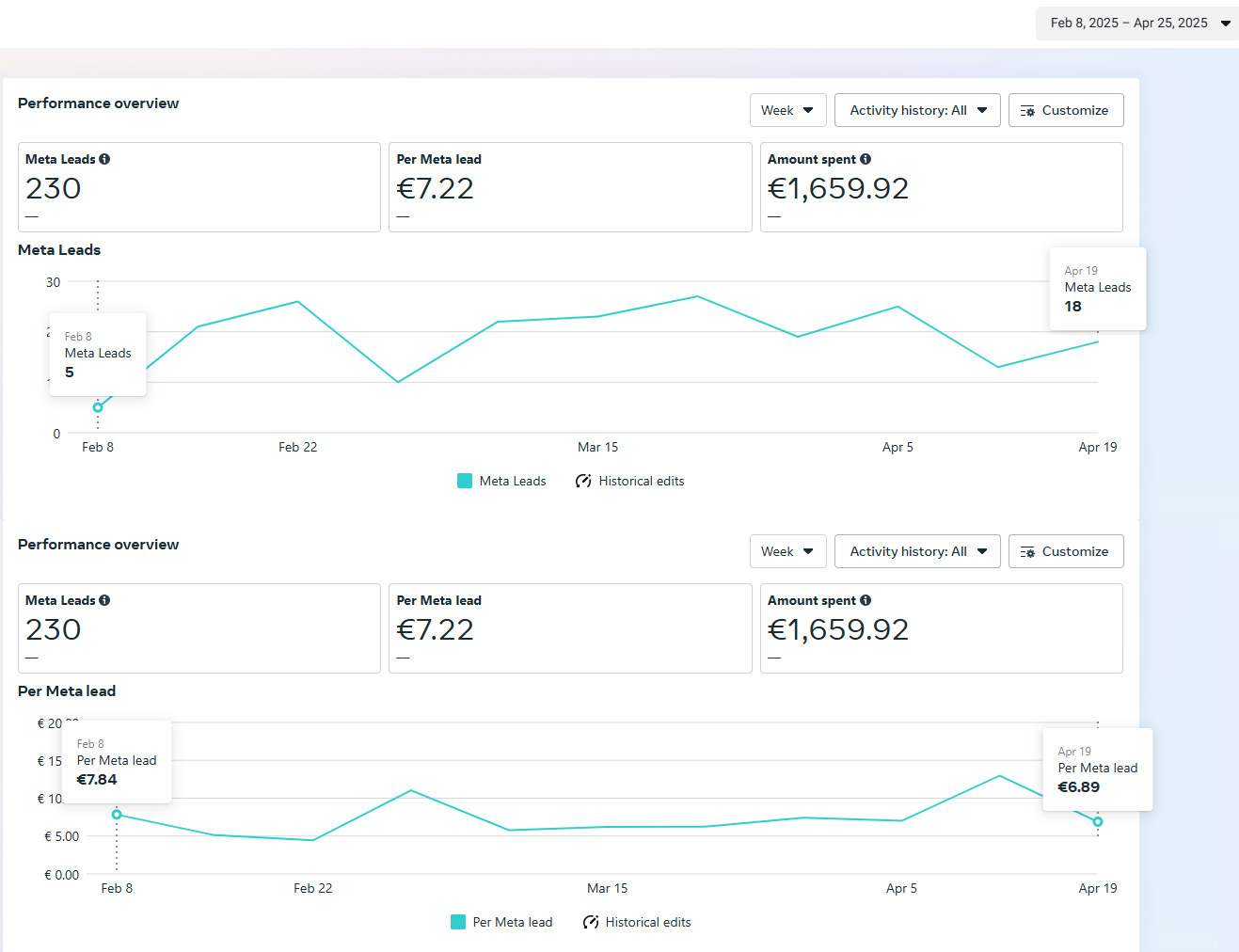The image size is (1239, 952).
Task: Click the tooltip value '€7.84'
Action: [x=97, y=780]
